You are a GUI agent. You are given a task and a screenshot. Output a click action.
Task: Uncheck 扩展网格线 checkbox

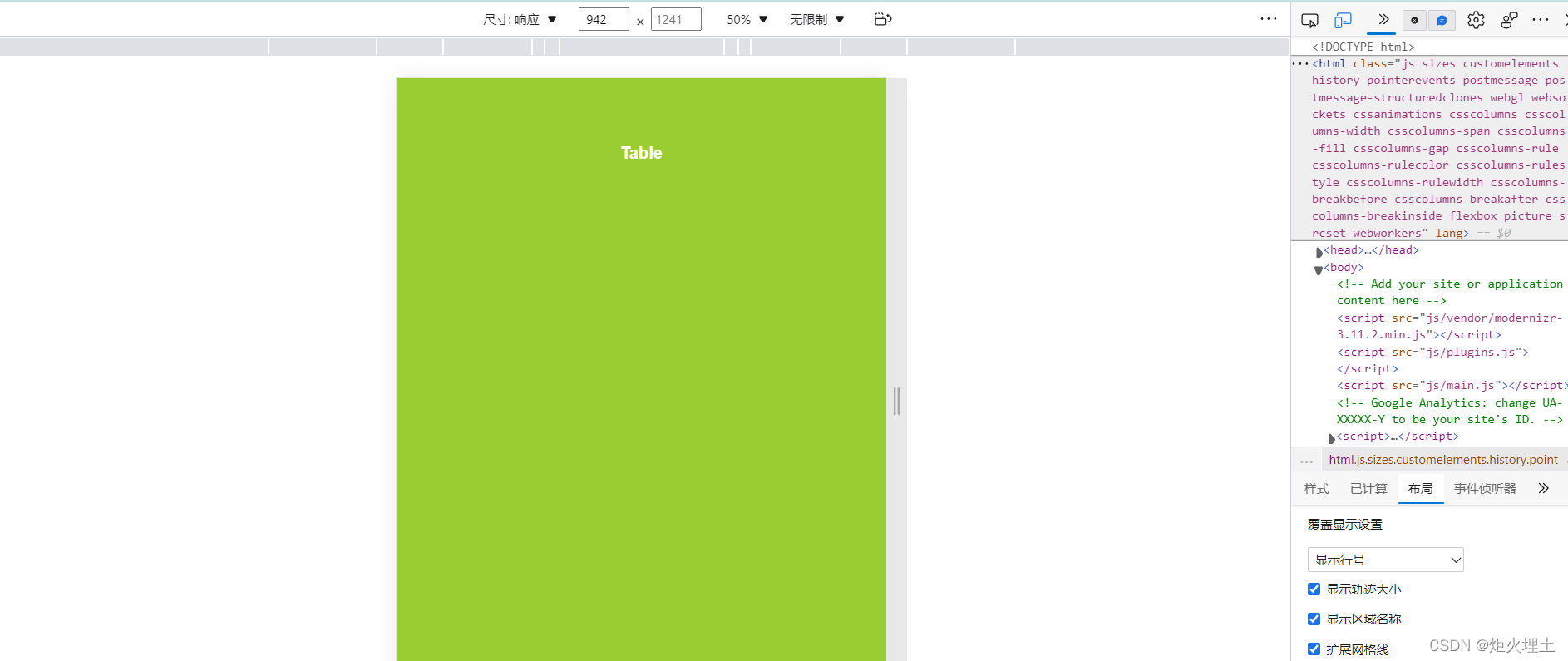pyautogui.click(x=1314, y=649)
